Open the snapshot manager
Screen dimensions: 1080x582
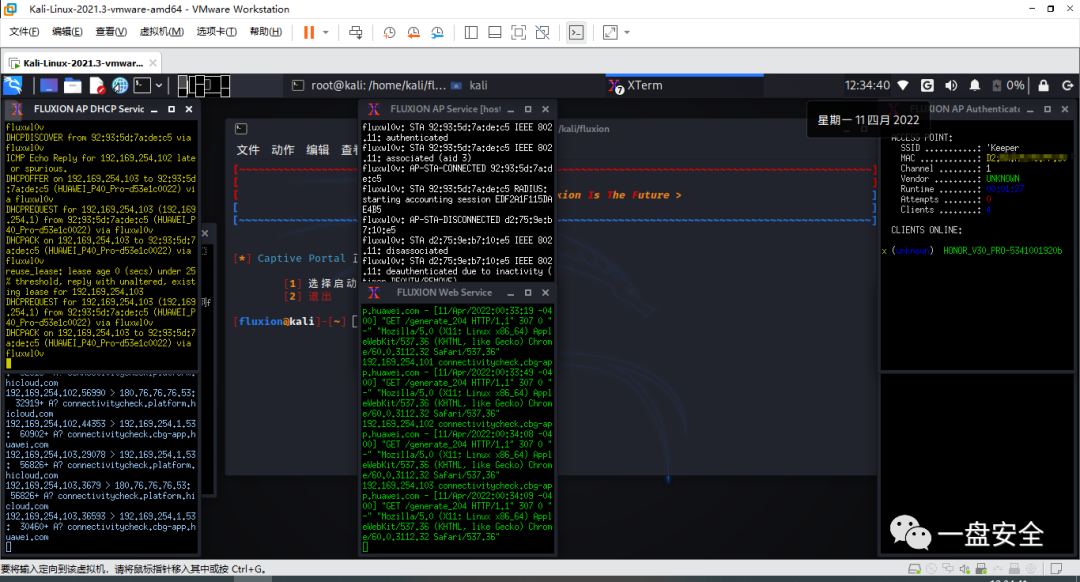point(437,32)
